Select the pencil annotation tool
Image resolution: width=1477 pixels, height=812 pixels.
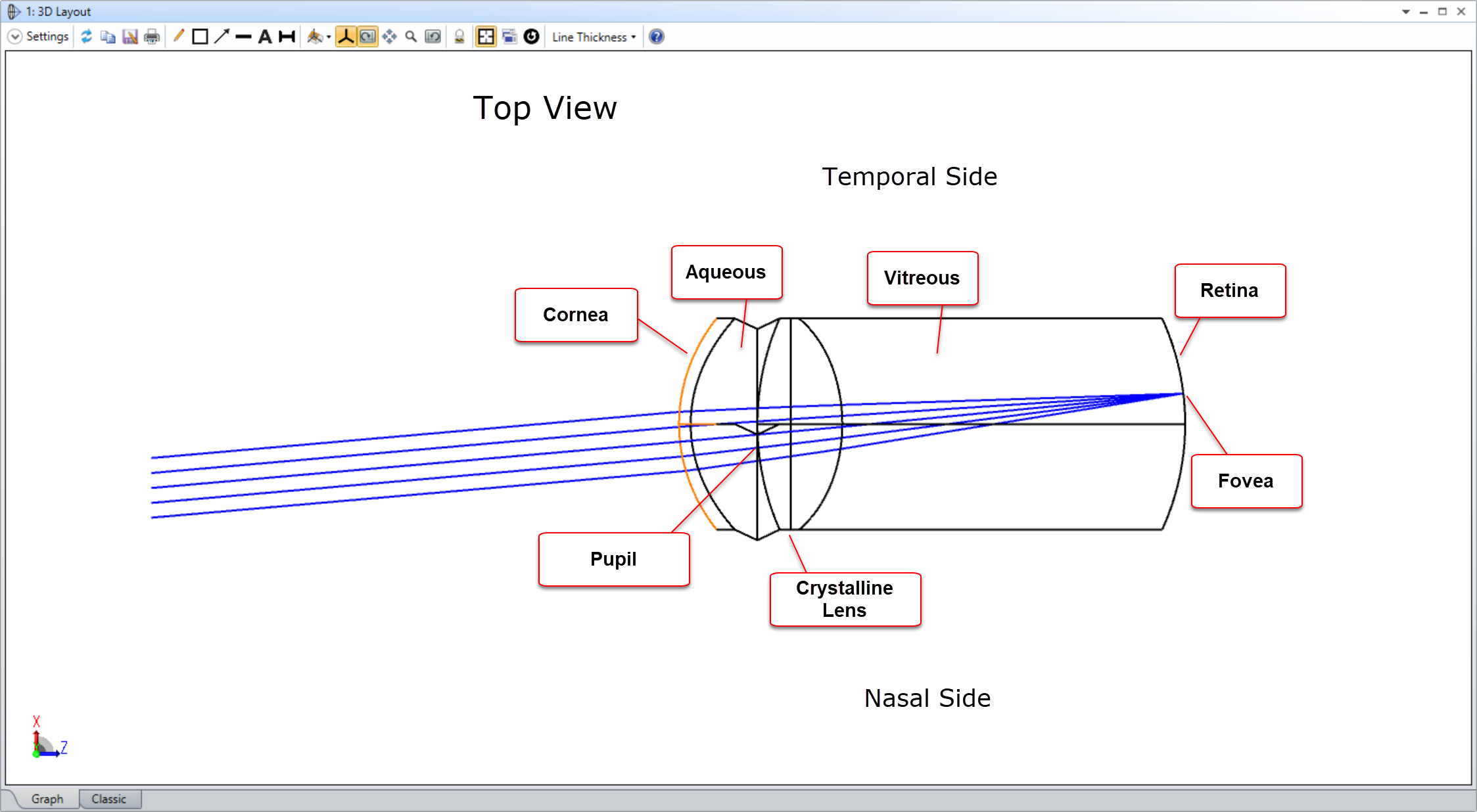179,36
